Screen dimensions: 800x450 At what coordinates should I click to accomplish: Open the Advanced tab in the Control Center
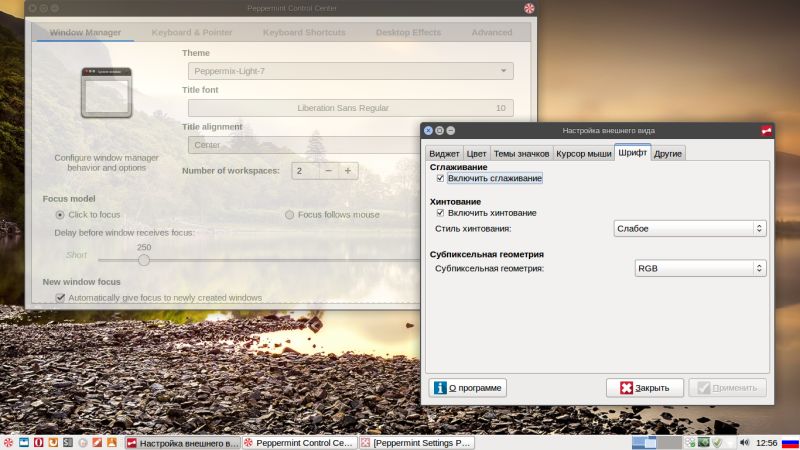coord(492,32)
